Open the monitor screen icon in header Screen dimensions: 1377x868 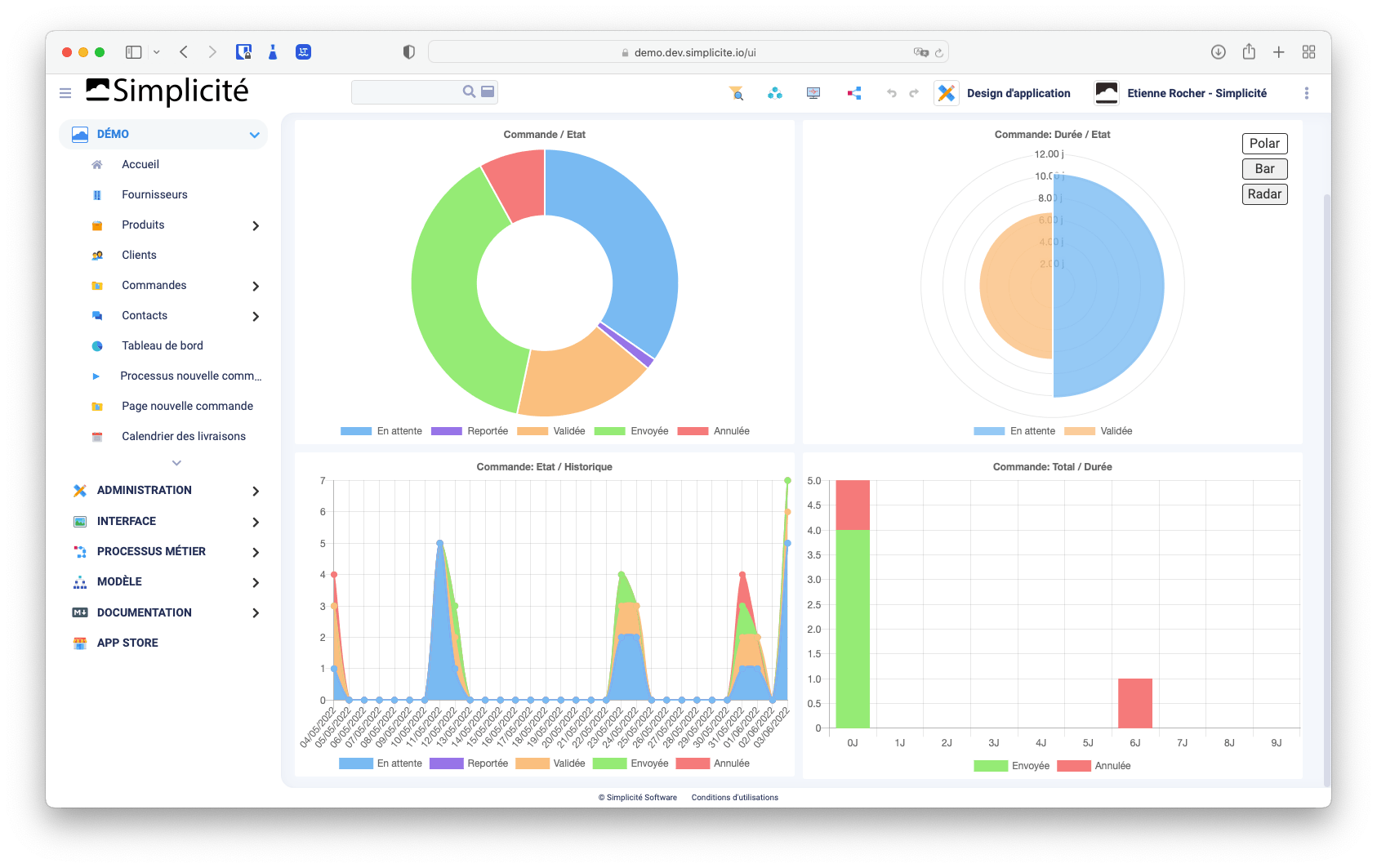click(x=813, y=93)
